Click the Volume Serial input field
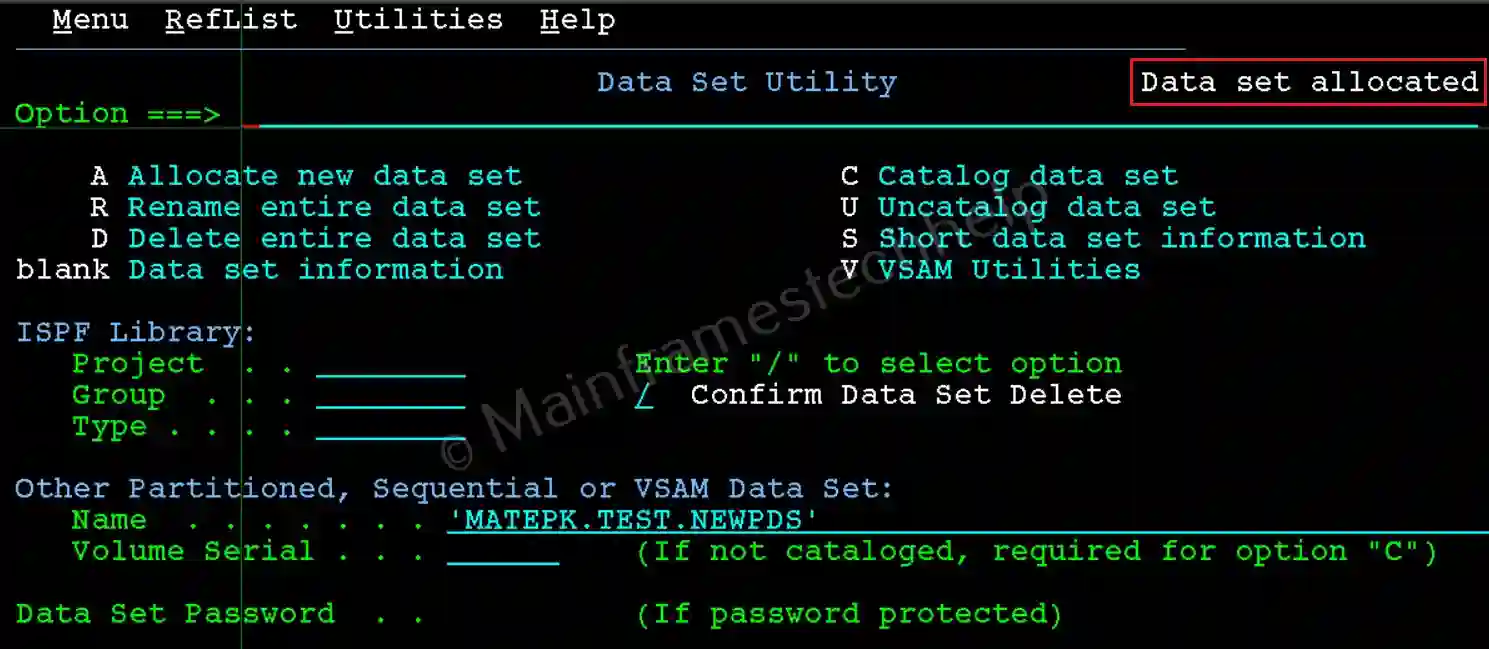Screen dimensions: 1489x649 (502, 551)
